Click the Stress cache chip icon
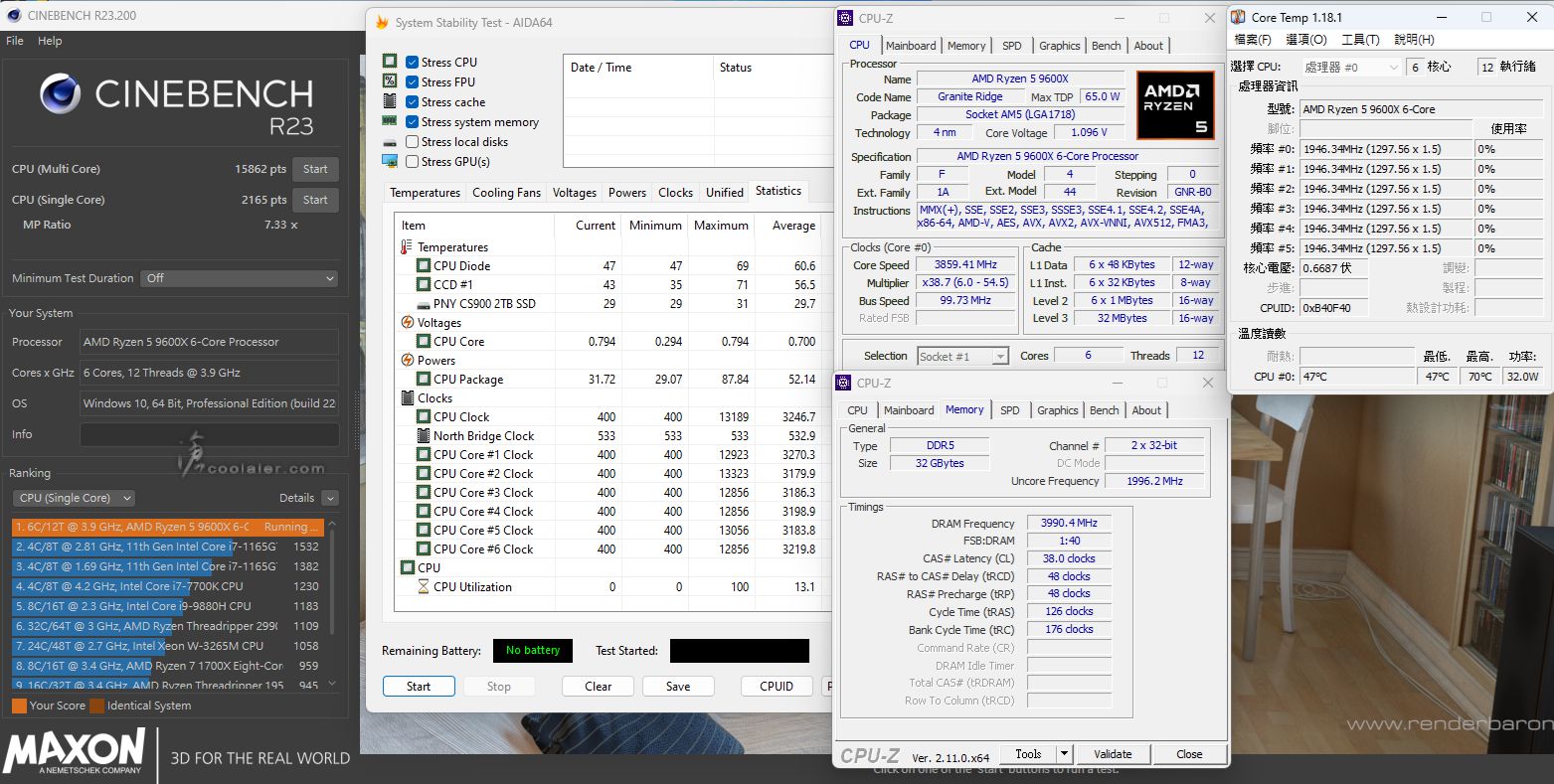Screen dimensions: 1554x784 [390, 101]
